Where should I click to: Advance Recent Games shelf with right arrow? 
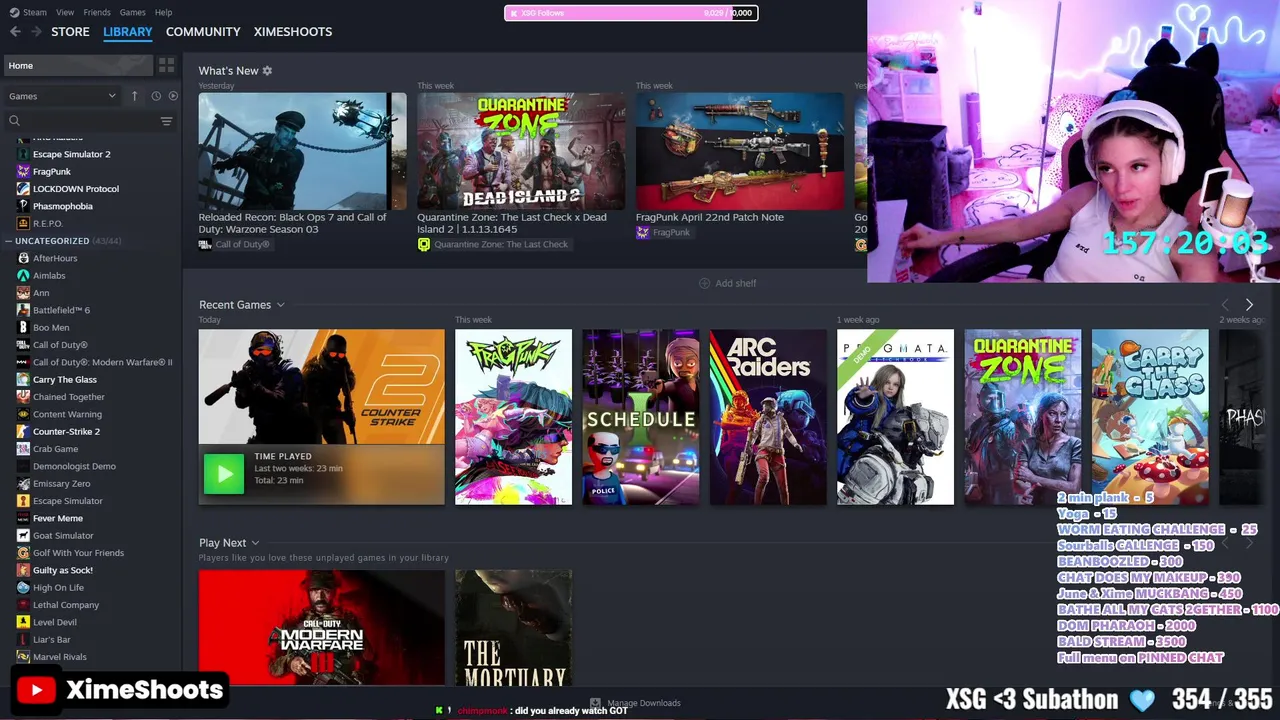1249,305
